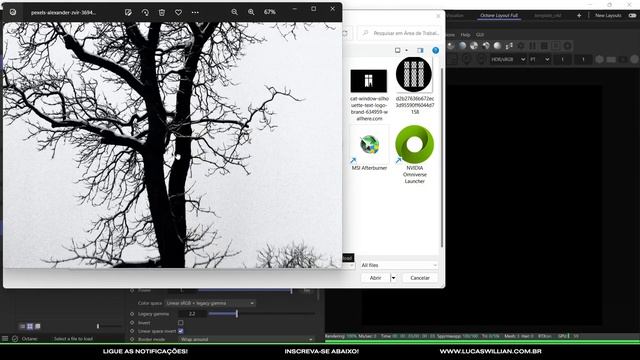This screenshot has width=640, height=360.
Task: Adjust the Power slider
Action: pos(244,290)
